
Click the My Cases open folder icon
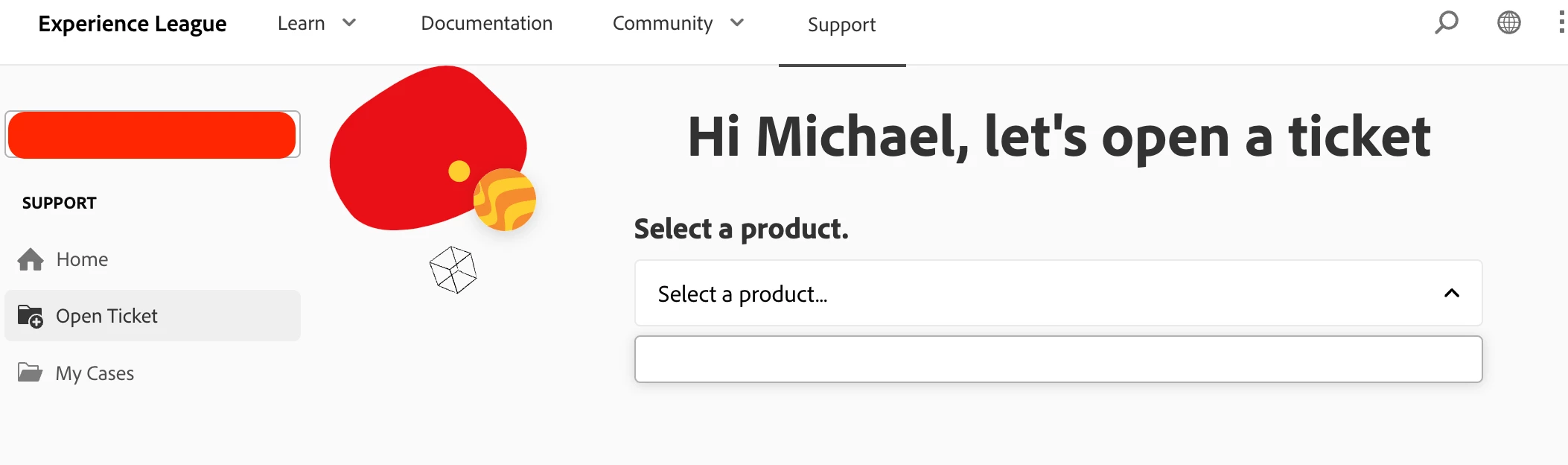point(30,372)
